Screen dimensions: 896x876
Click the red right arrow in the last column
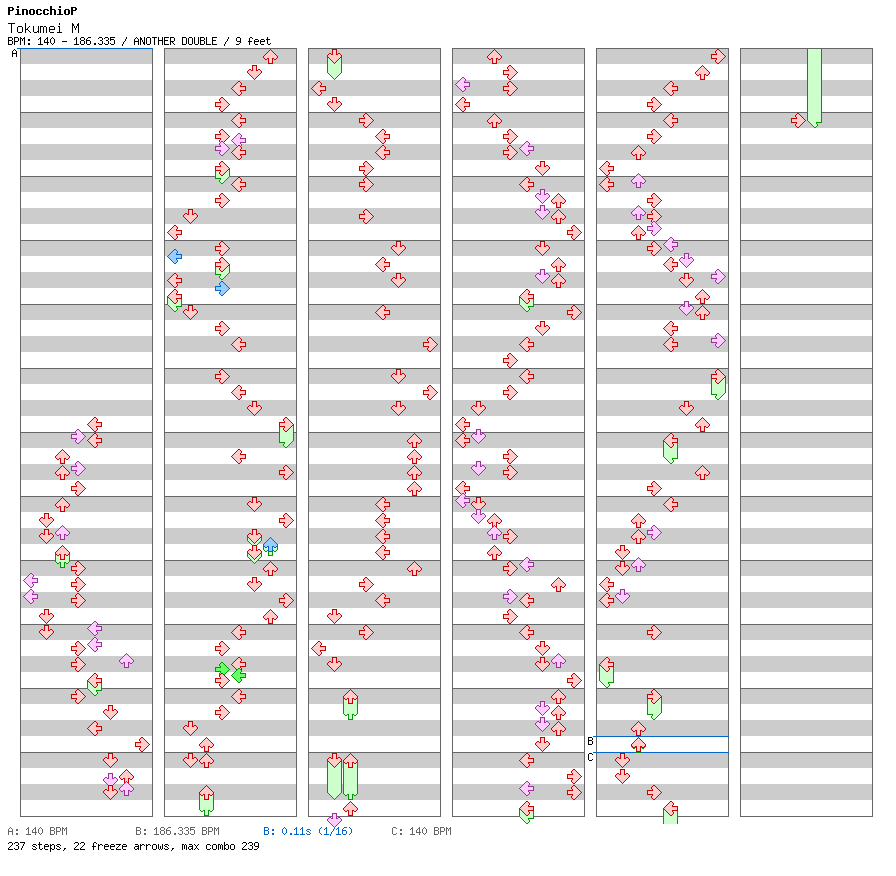click(798, 120)
